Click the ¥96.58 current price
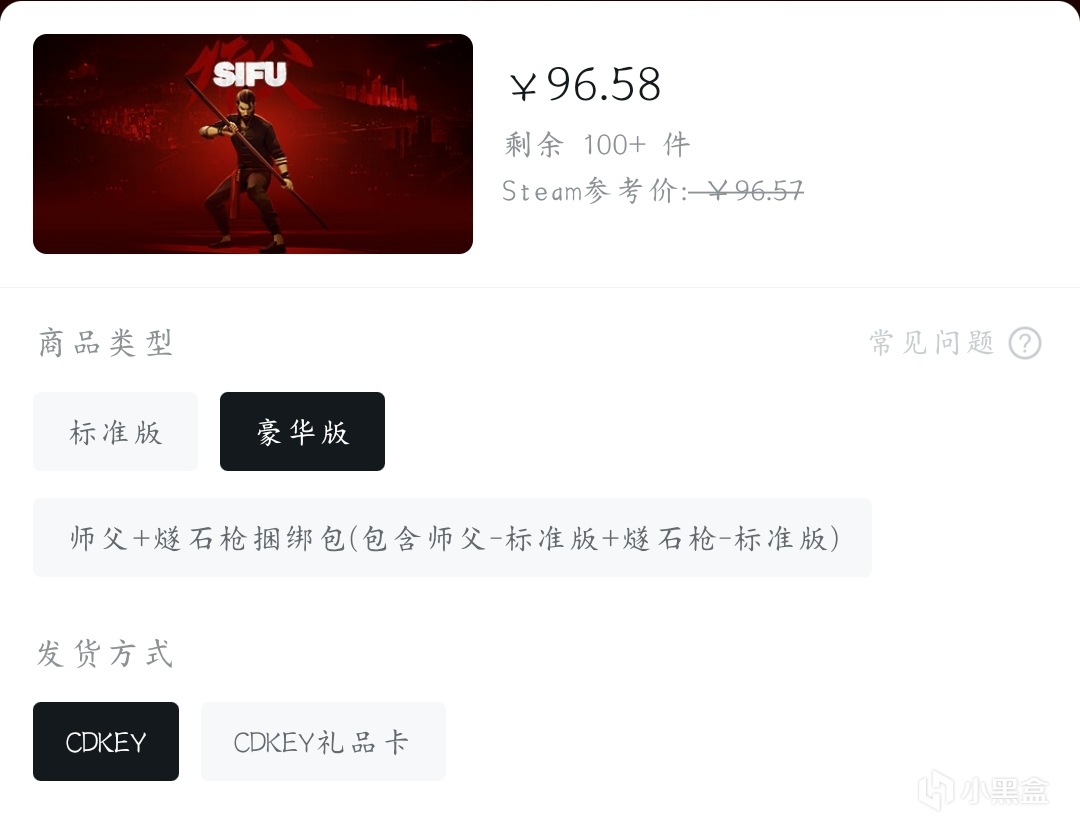The width and height of the screenshot is (1080, 831). [585, 85]
